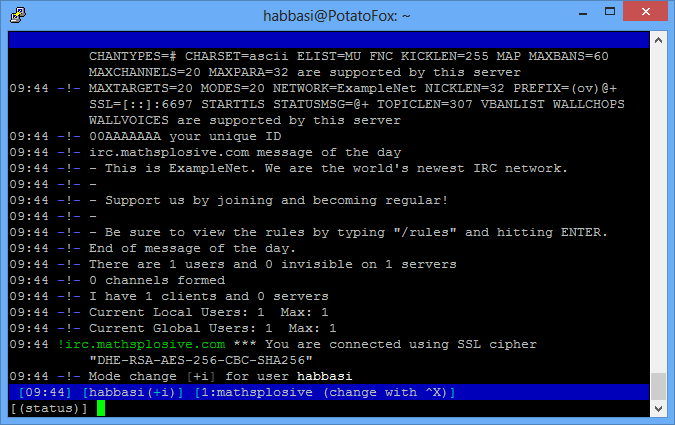The height and width of the screenshot is (425, 675).
Task: Click 'irc.mathsplosive.com message of the day'
Action: [245, 152]
